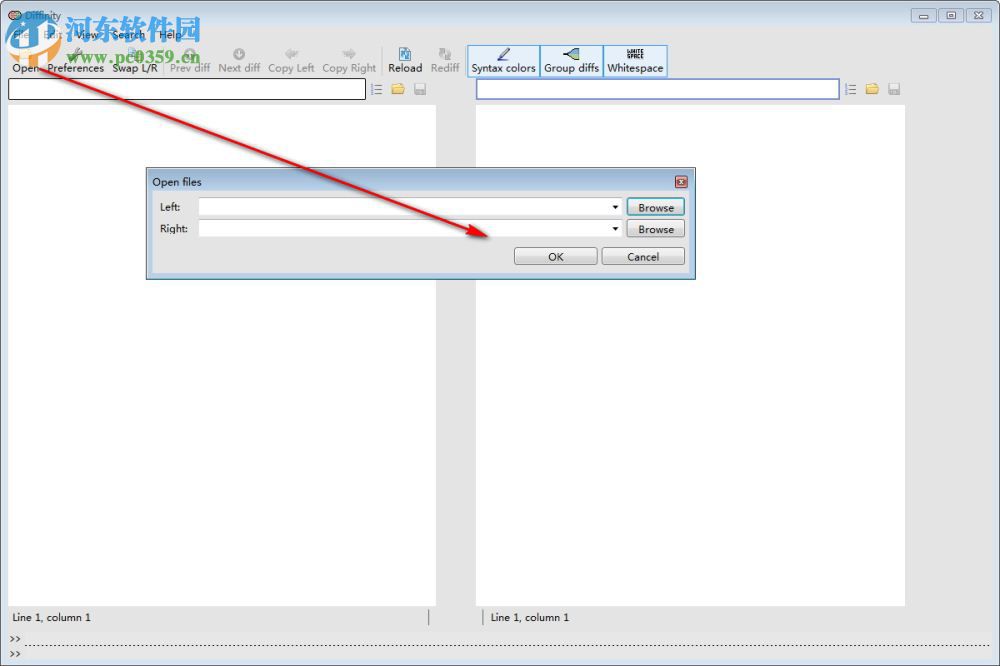Swap left and right files
Image resolution: width=1000 pixels, height=666 pixels.
[135, 61]
